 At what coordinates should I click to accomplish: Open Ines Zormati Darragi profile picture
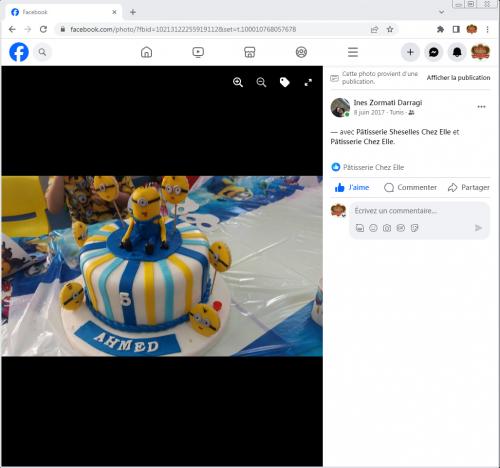[x=340, y=107]
